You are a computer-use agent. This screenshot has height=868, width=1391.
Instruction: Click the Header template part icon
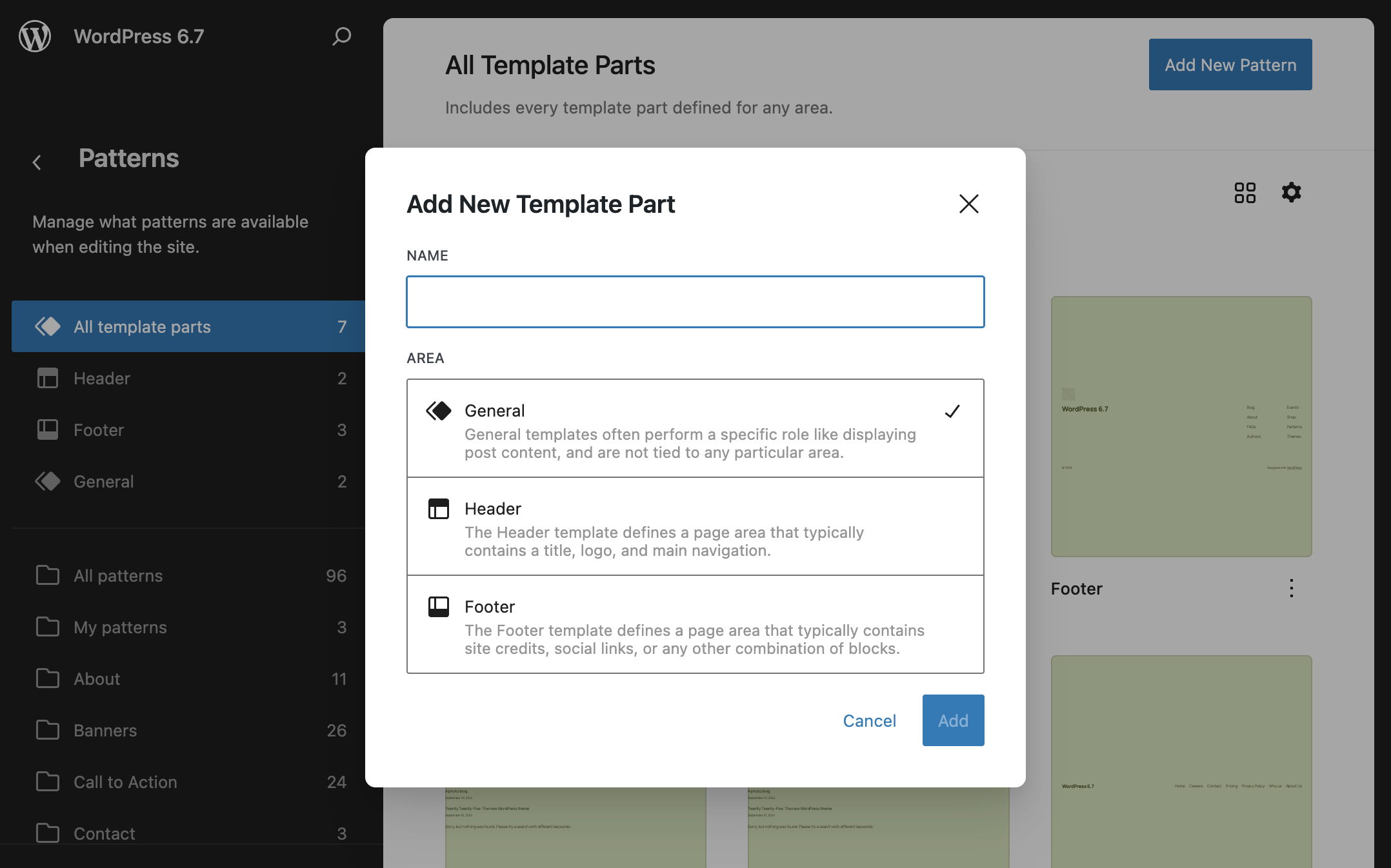[438, 508]
